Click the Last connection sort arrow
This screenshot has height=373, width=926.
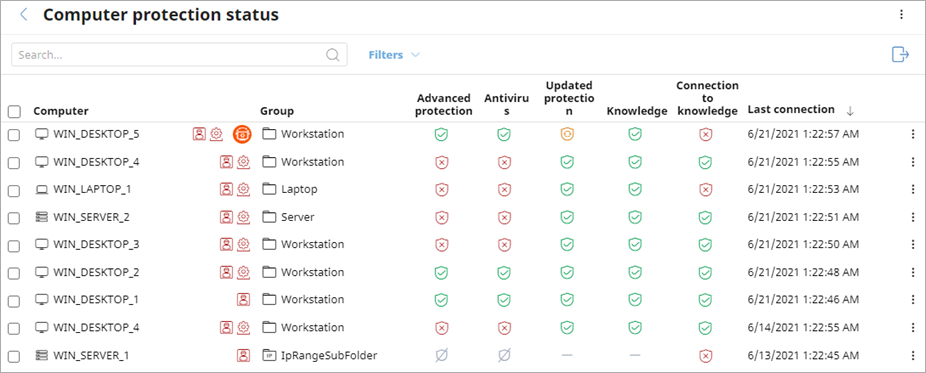tap(850, 110)
